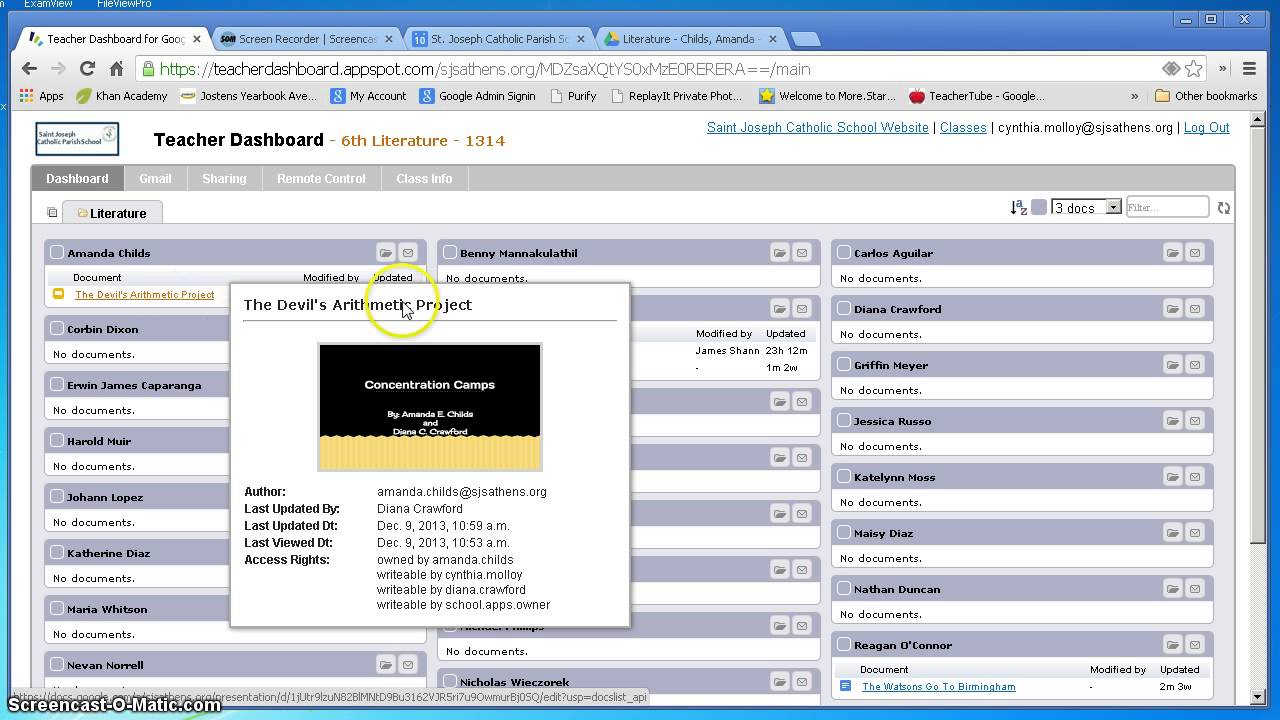1280x720 pixels.
Task: Check the box next to Benny Mannakulathil
Action: (x=450, y=252)
